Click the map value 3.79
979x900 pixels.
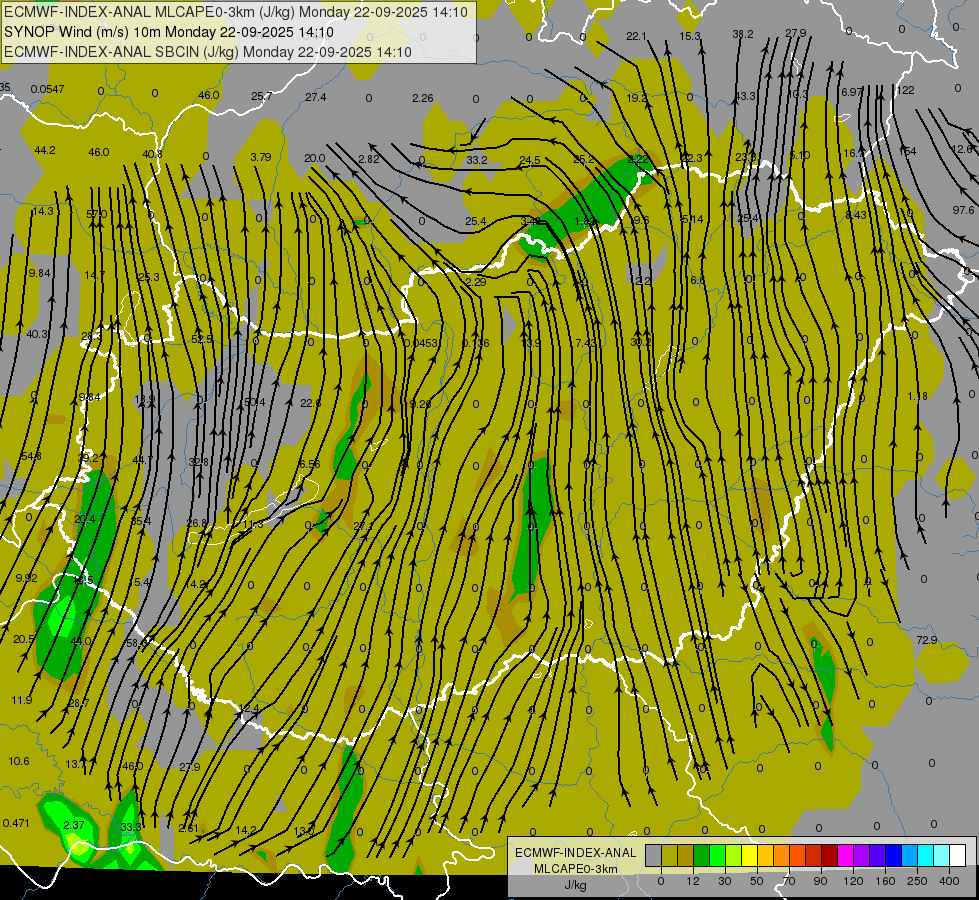pyautogui.click(x=261, y=157)
